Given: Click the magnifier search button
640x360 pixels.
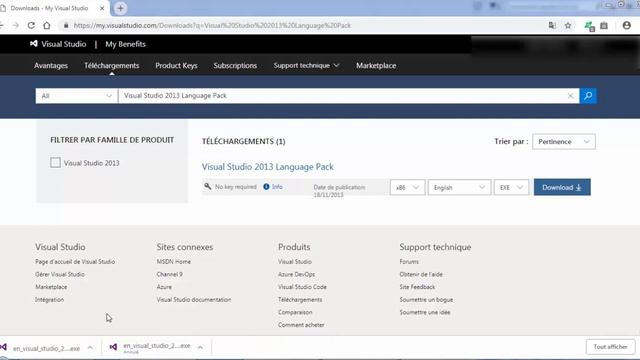Looking at the screenshot, I should (x=588, y=96).
